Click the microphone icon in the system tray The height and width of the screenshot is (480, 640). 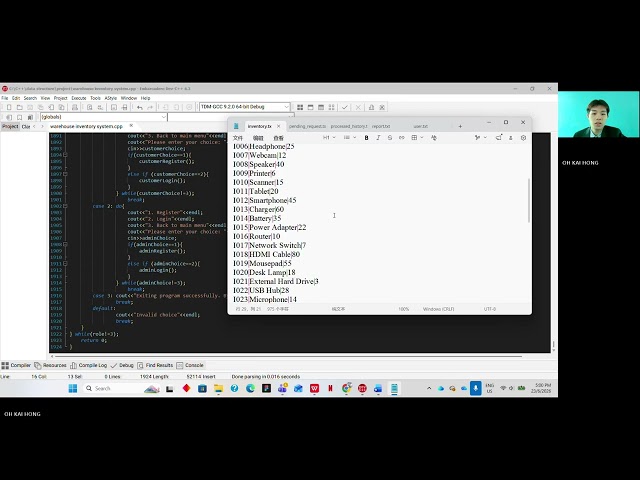tap(476, 388)
